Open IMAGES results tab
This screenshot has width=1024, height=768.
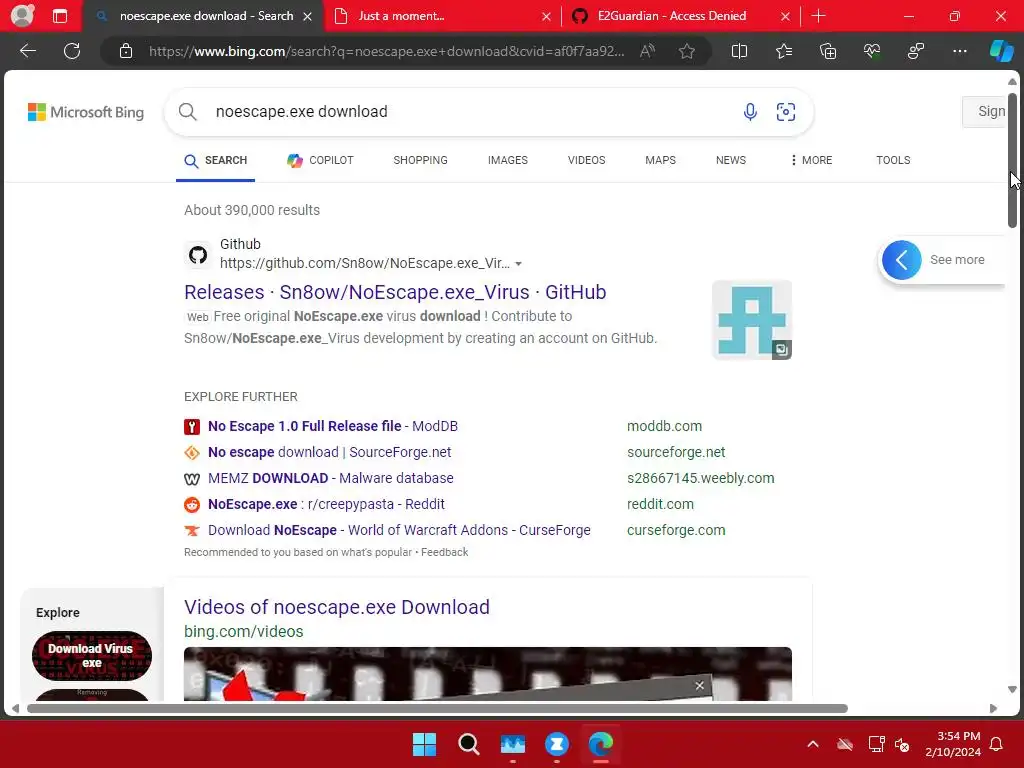click(507, 160)
